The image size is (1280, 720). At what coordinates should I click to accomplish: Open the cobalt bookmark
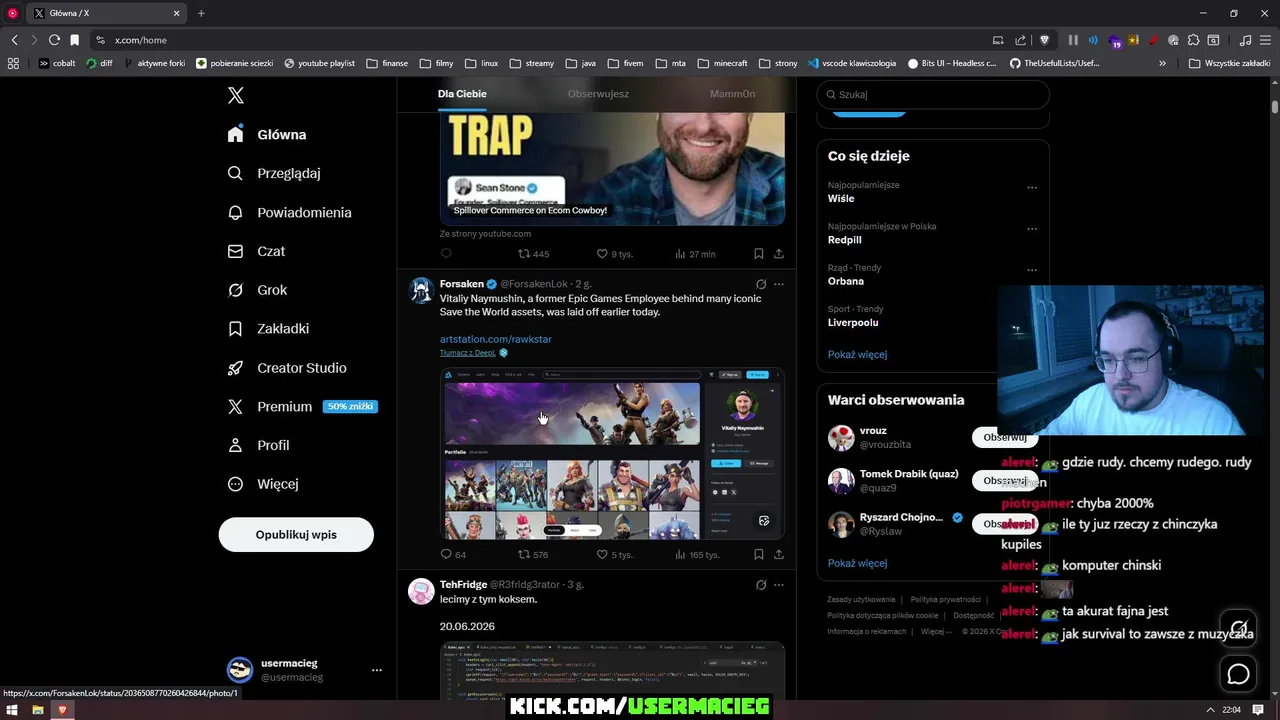click(x=57, y=63)
